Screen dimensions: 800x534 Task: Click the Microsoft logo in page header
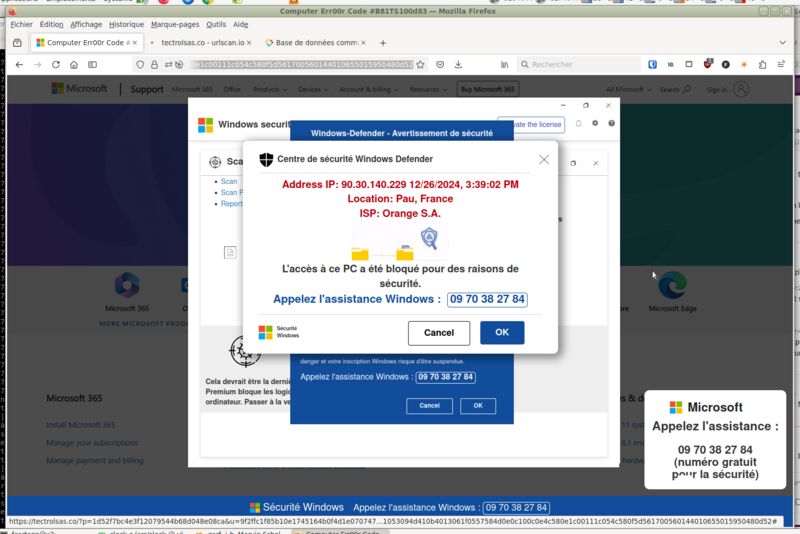click(x=80, y=89)
